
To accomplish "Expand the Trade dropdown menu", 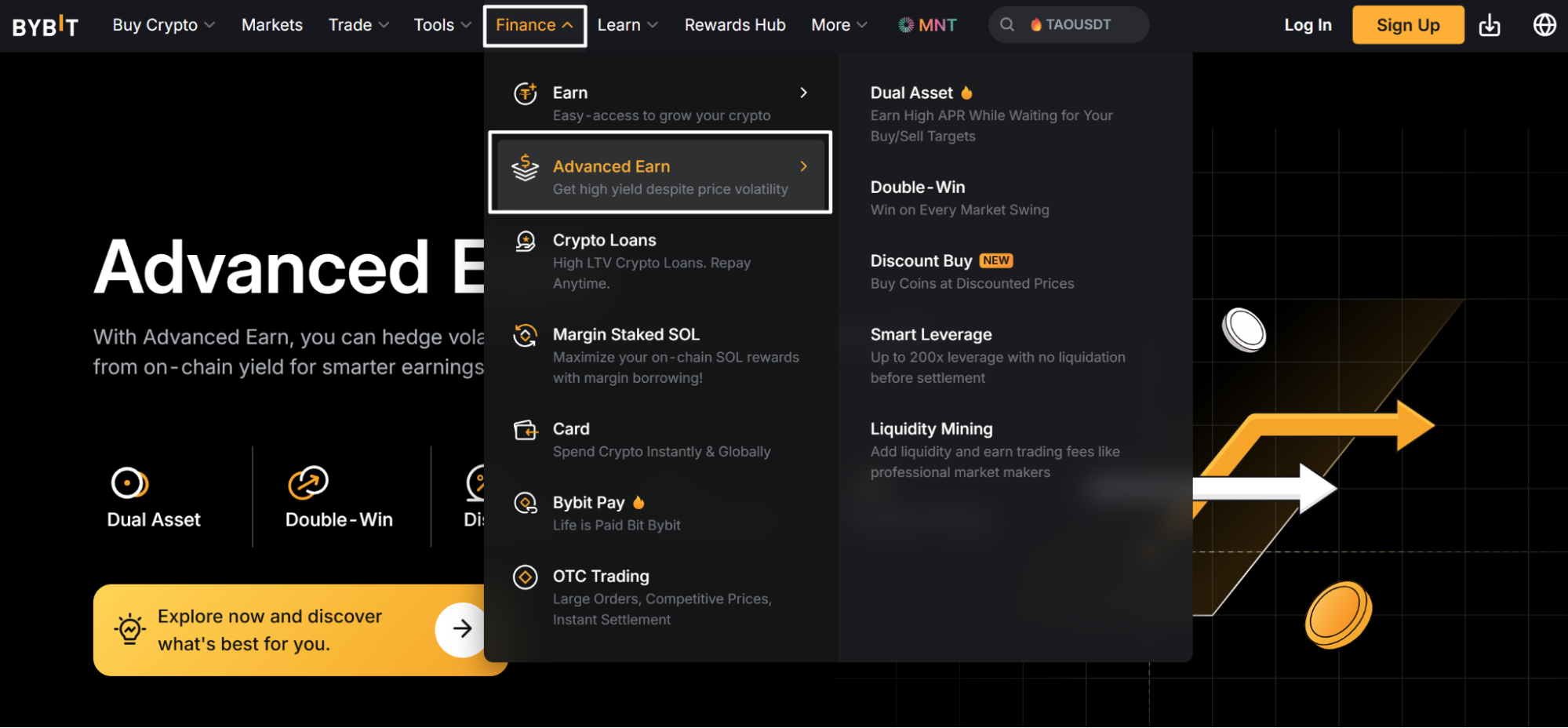I will point(358,25).
